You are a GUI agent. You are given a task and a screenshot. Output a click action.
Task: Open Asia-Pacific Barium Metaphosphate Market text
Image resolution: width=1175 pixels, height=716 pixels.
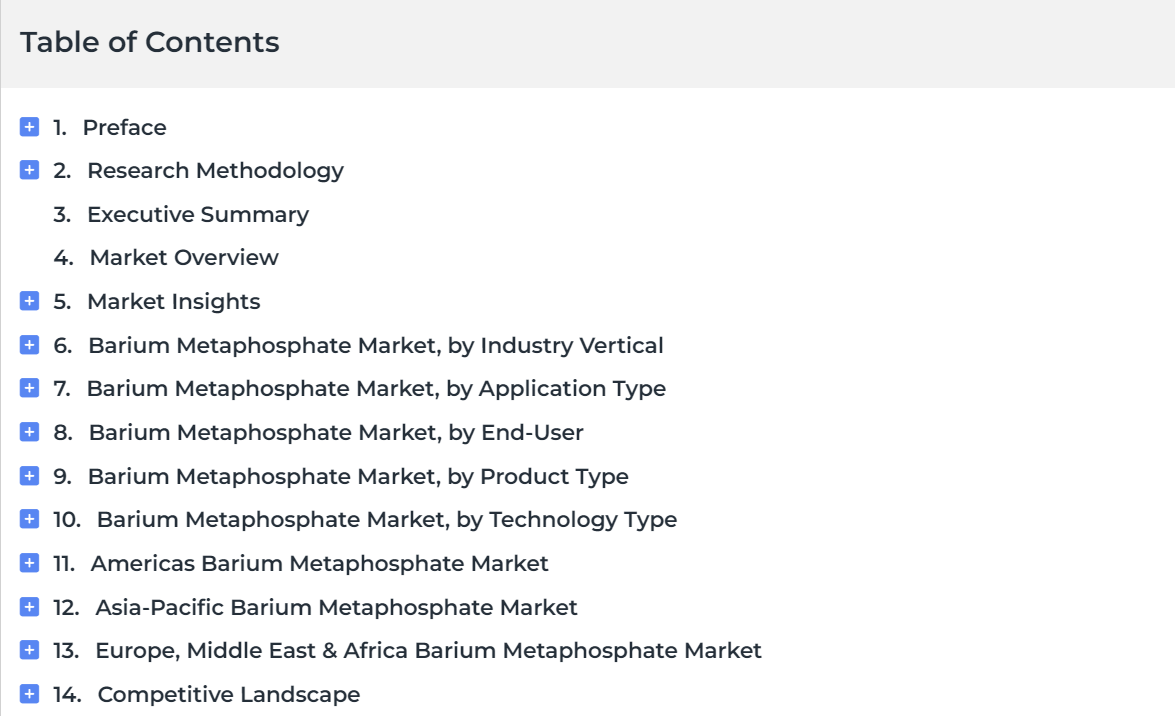336,607
